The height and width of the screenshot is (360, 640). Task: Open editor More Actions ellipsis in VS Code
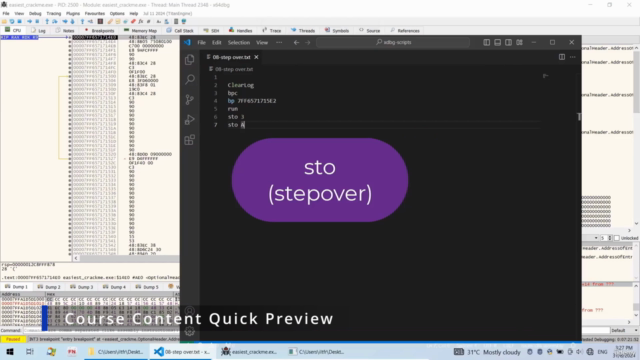(x=573, y=57)
